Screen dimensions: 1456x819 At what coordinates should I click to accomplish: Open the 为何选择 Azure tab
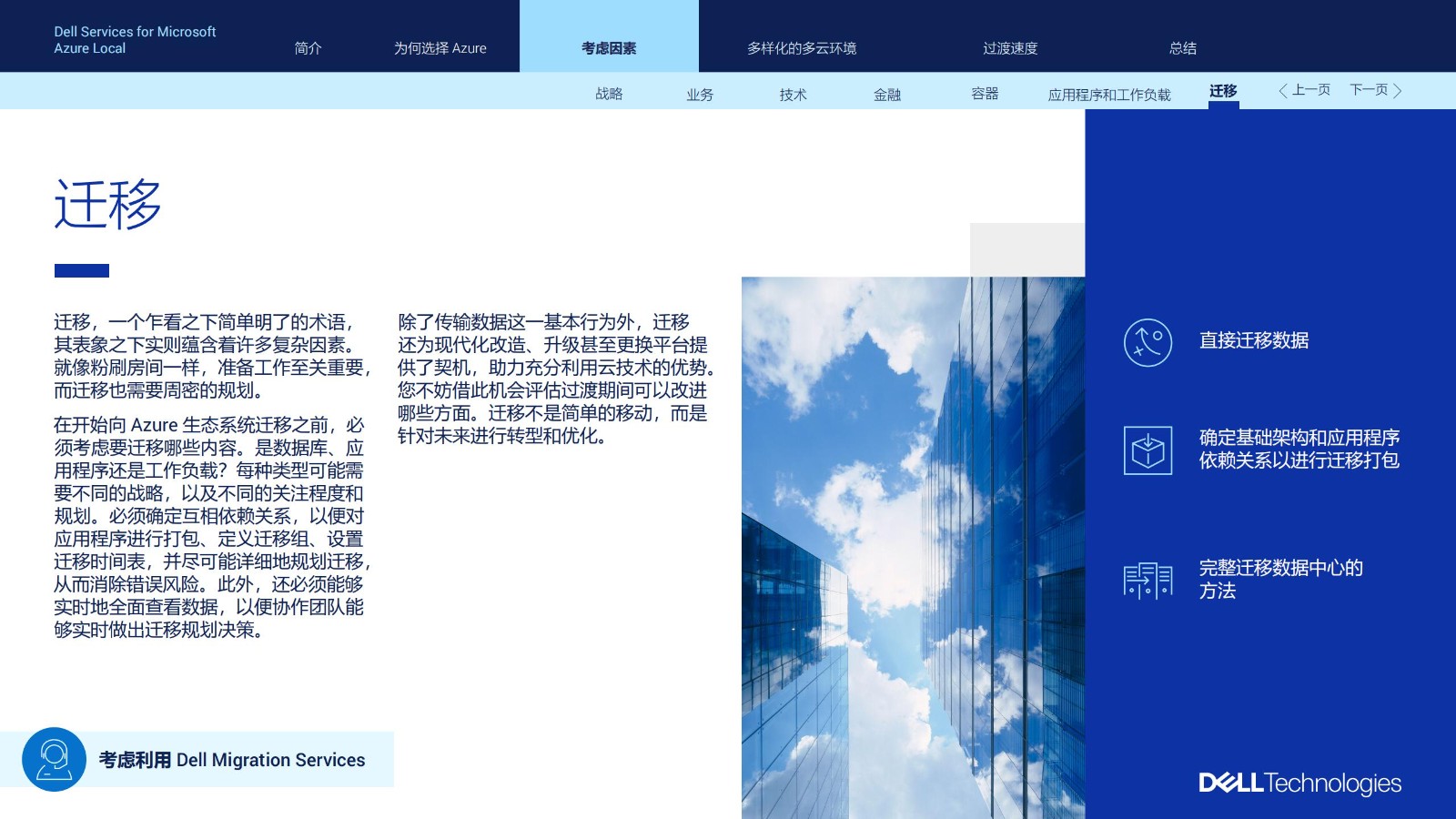440,48
